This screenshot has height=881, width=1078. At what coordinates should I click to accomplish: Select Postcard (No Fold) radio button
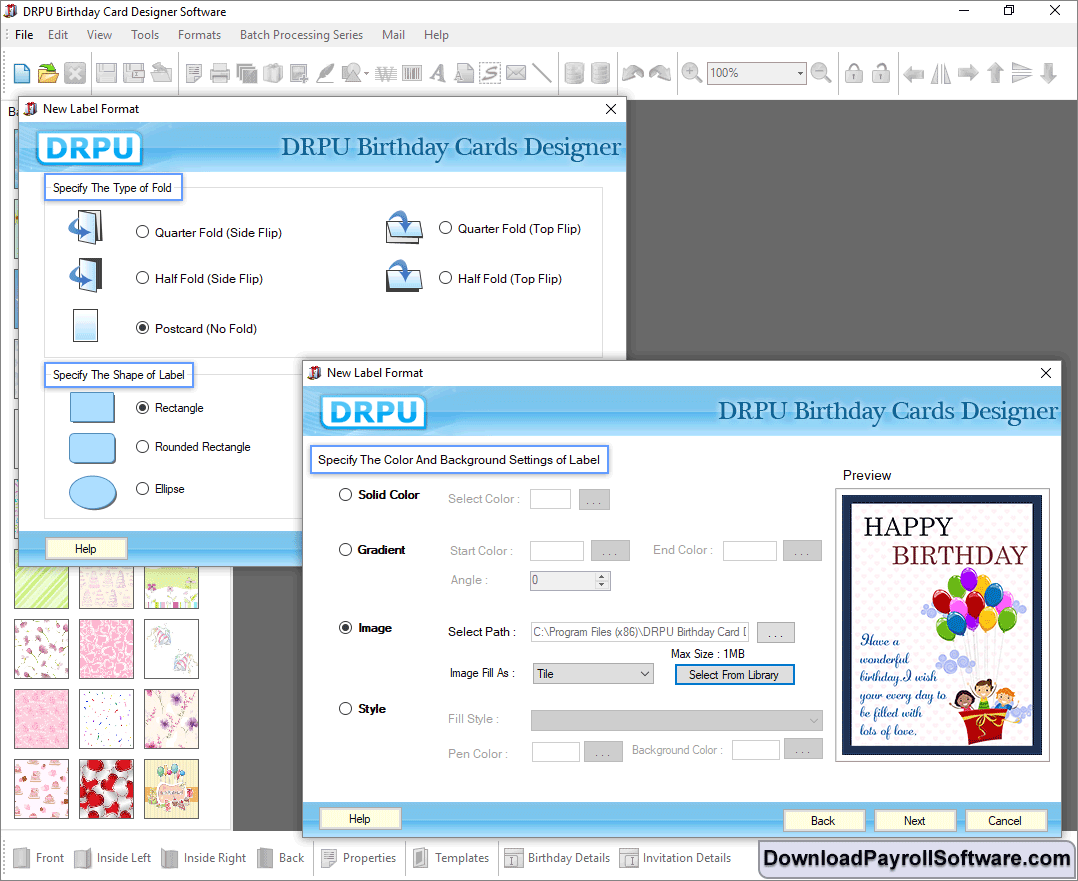[x=142, y=328]
